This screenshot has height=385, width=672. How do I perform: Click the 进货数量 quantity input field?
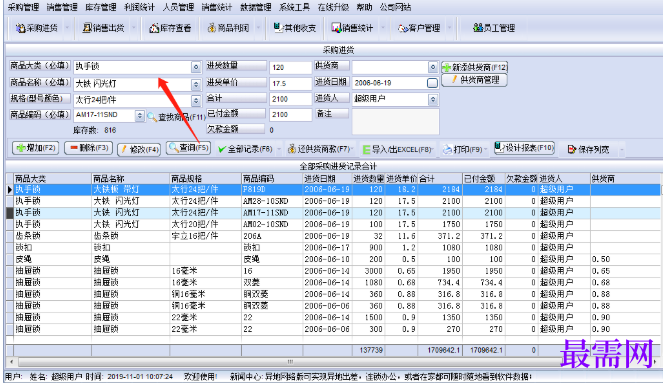[x=290, y=67]
